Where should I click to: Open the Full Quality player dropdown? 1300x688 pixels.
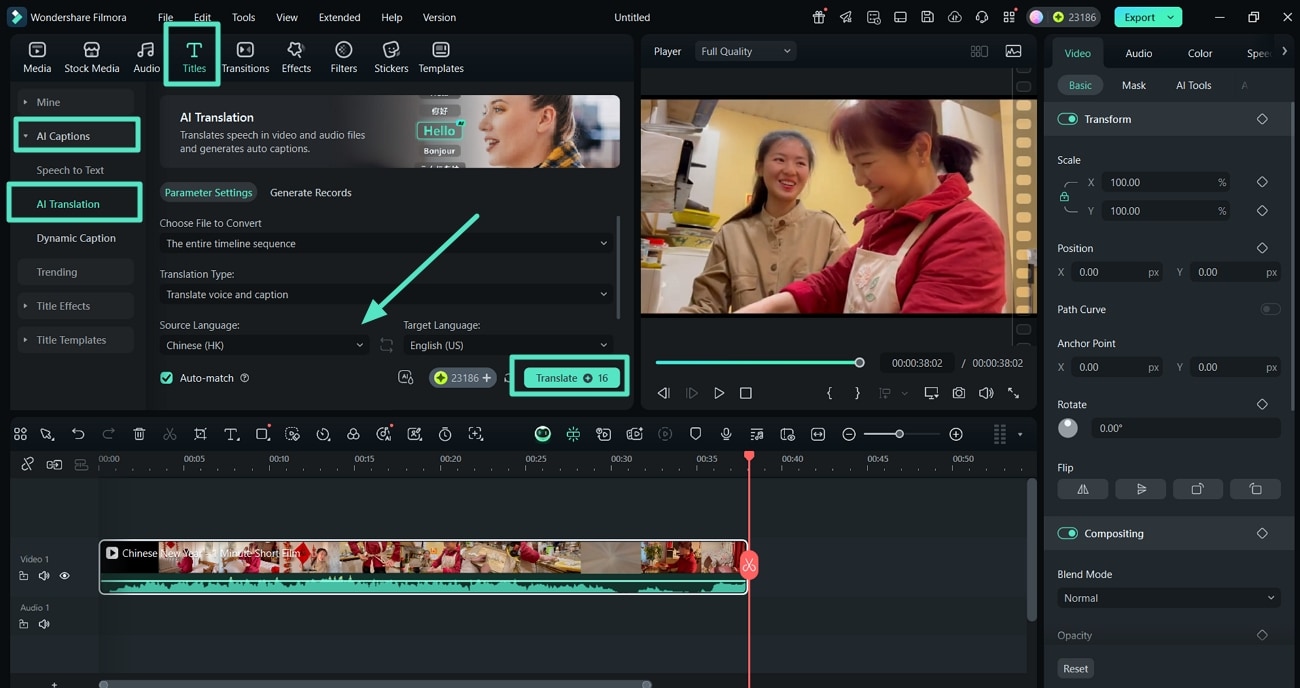click(745, 51)
